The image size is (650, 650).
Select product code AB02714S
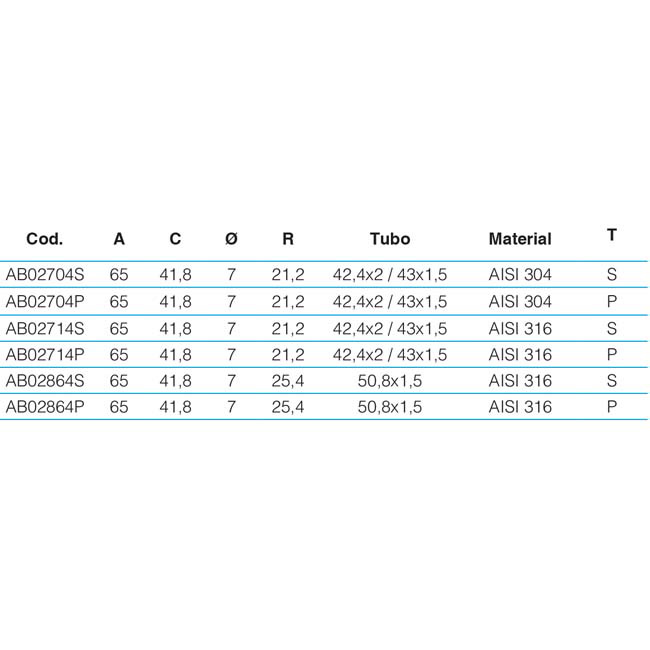[x=45, y=329]
